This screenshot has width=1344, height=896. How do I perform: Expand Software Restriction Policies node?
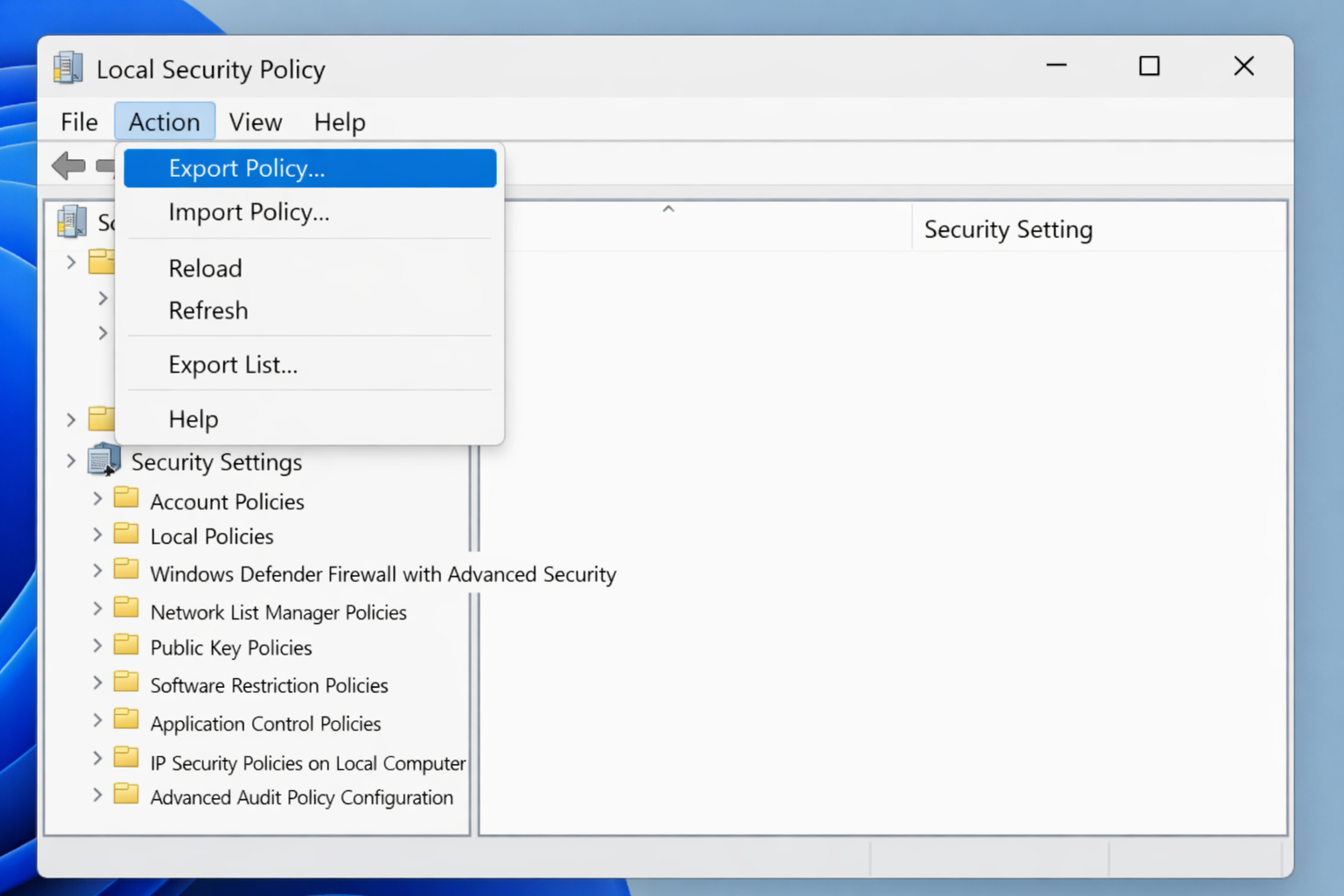coord(97,682)
